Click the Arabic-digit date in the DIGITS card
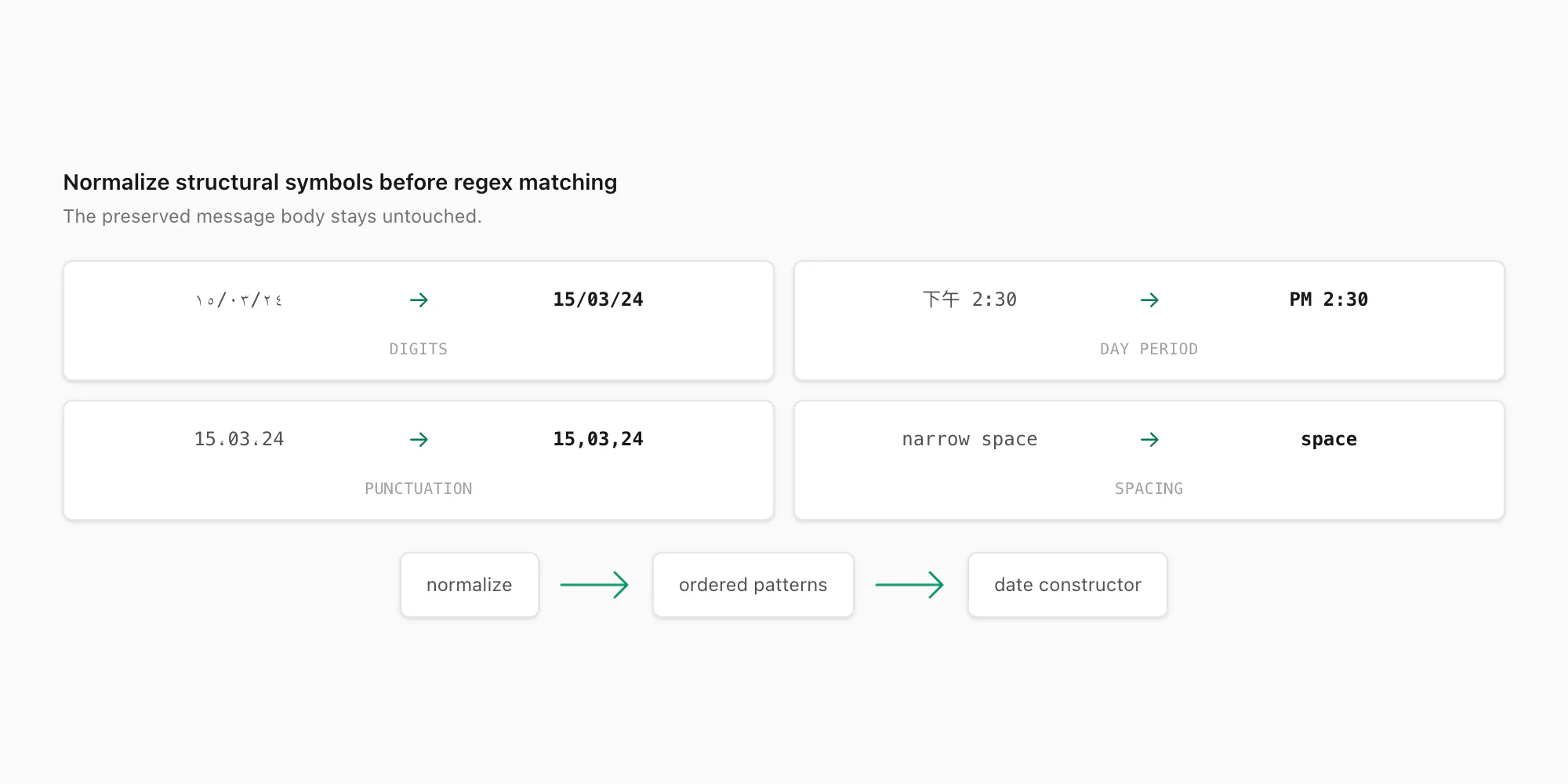Image resolution: width=1568 pixels, height=784 pixels. [x=239, y=299]
